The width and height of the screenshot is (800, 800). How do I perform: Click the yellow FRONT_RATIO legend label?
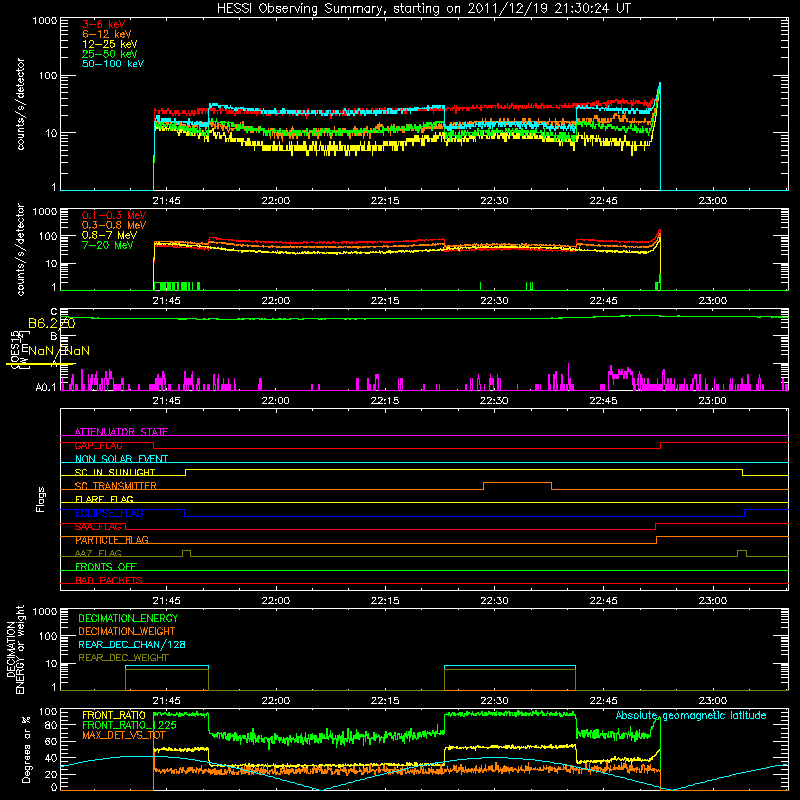[114, 715]
